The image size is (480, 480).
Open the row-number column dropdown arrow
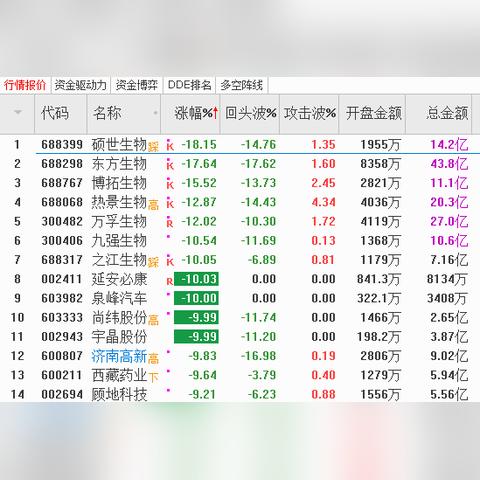coord(18,112)
